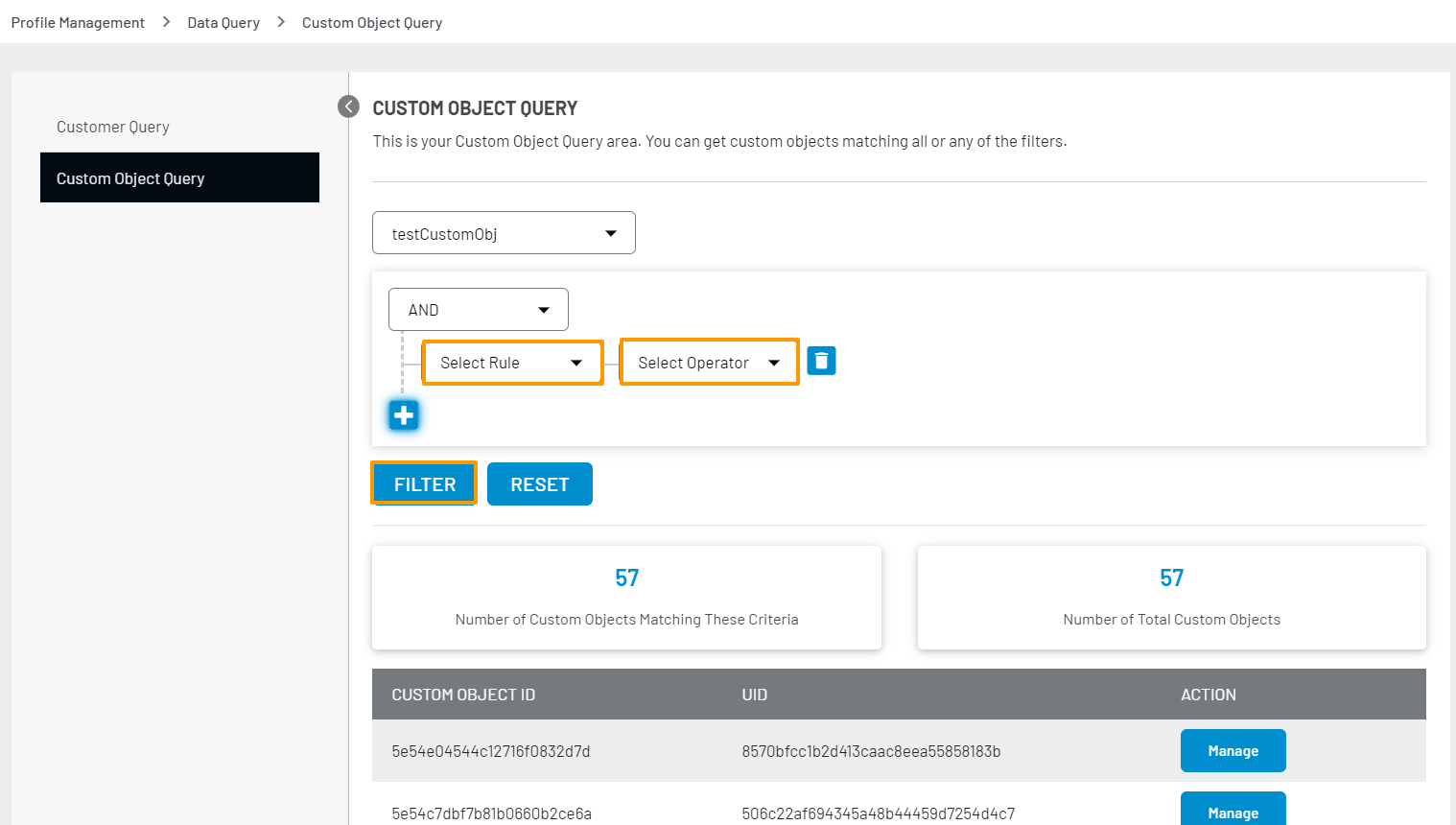This screenshot has height=825, width=1456.
Task: Go to Profile Management breadcrumb
Action: [x=78, y=22]
